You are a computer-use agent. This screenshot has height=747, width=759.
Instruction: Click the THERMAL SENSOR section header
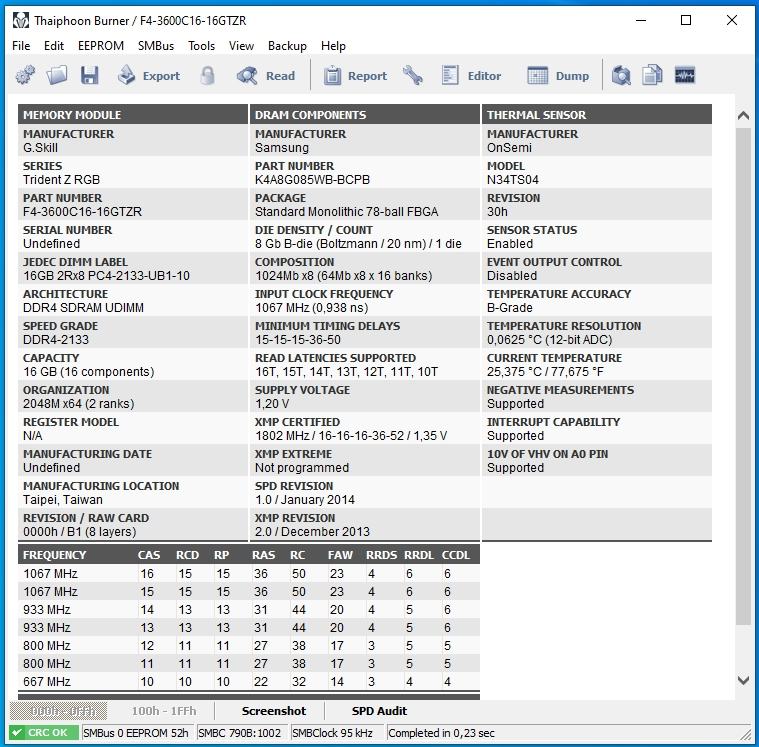(597, 115)
